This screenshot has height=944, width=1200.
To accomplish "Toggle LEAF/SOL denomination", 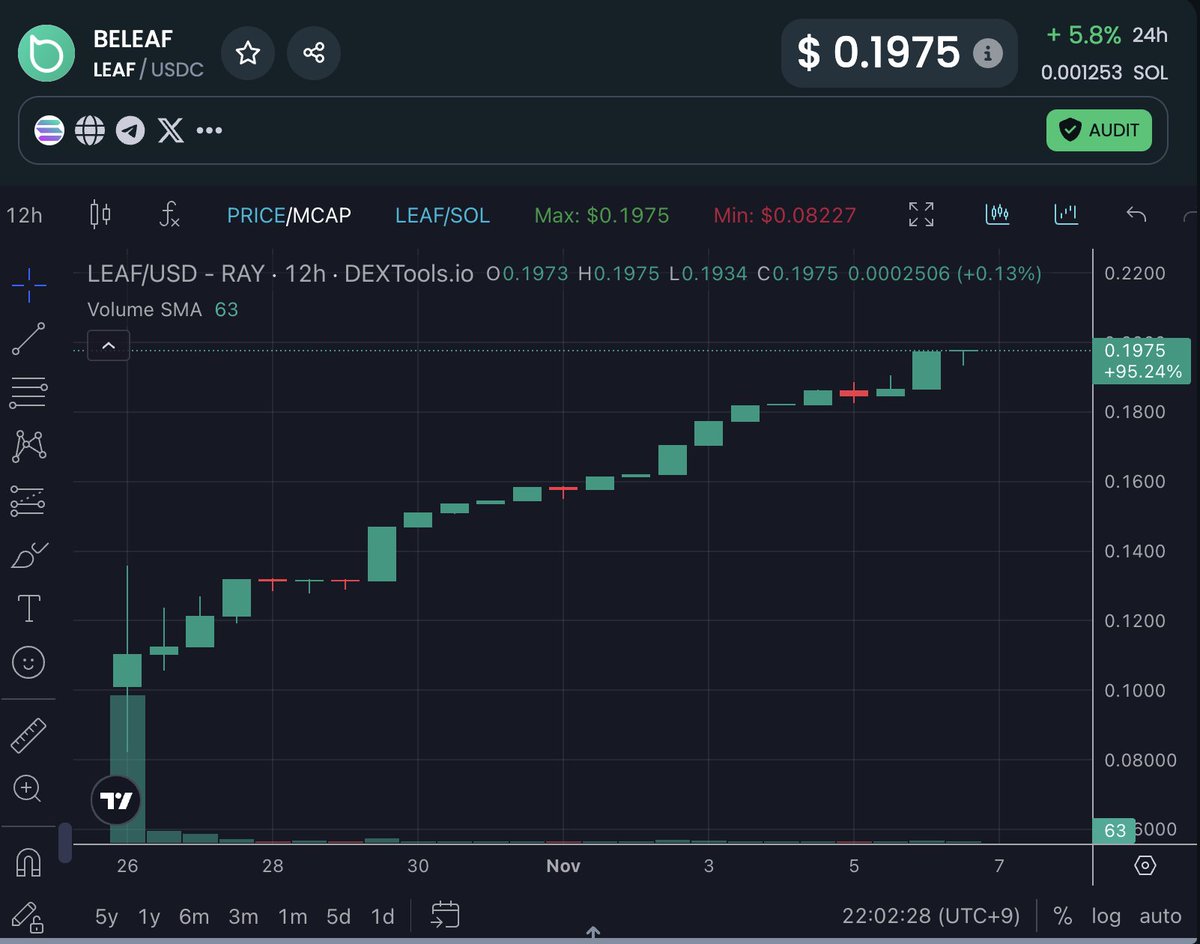I will point(442,215).
